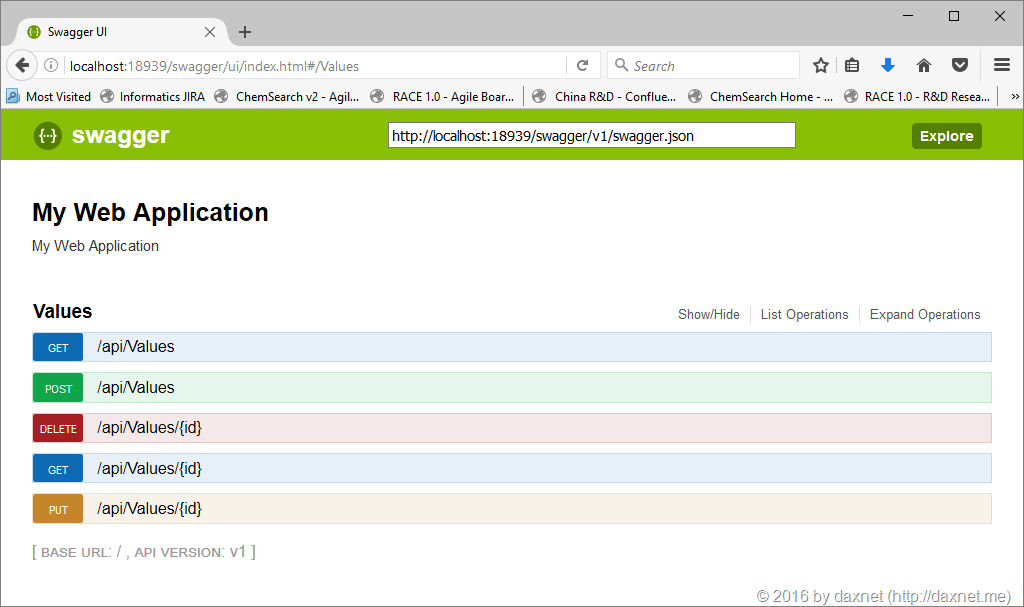Expand the GET /api/Values path

coord(136,347)
